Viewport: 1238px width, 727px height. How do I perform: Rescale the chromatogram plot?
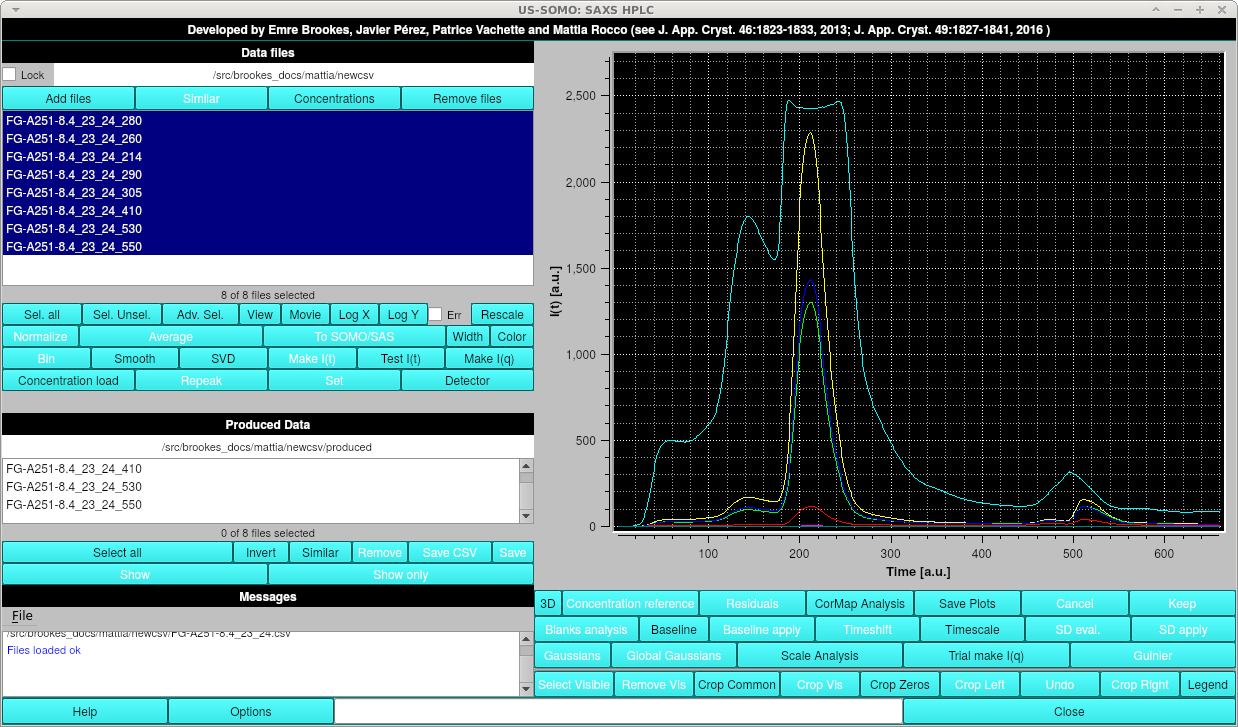tap(502, 313)
